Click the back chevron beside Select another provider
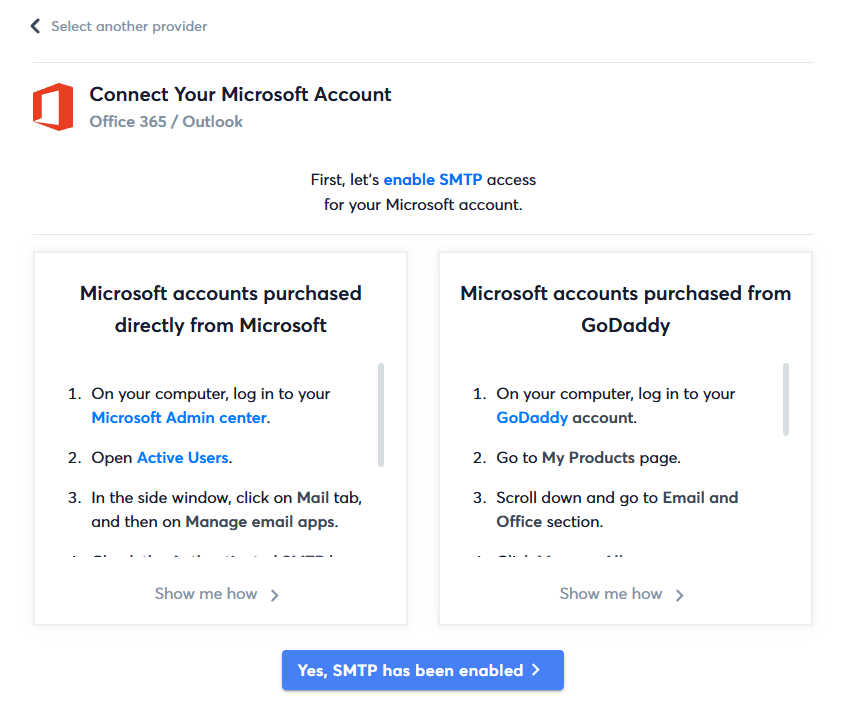The image size is (856, 726). 36,26
